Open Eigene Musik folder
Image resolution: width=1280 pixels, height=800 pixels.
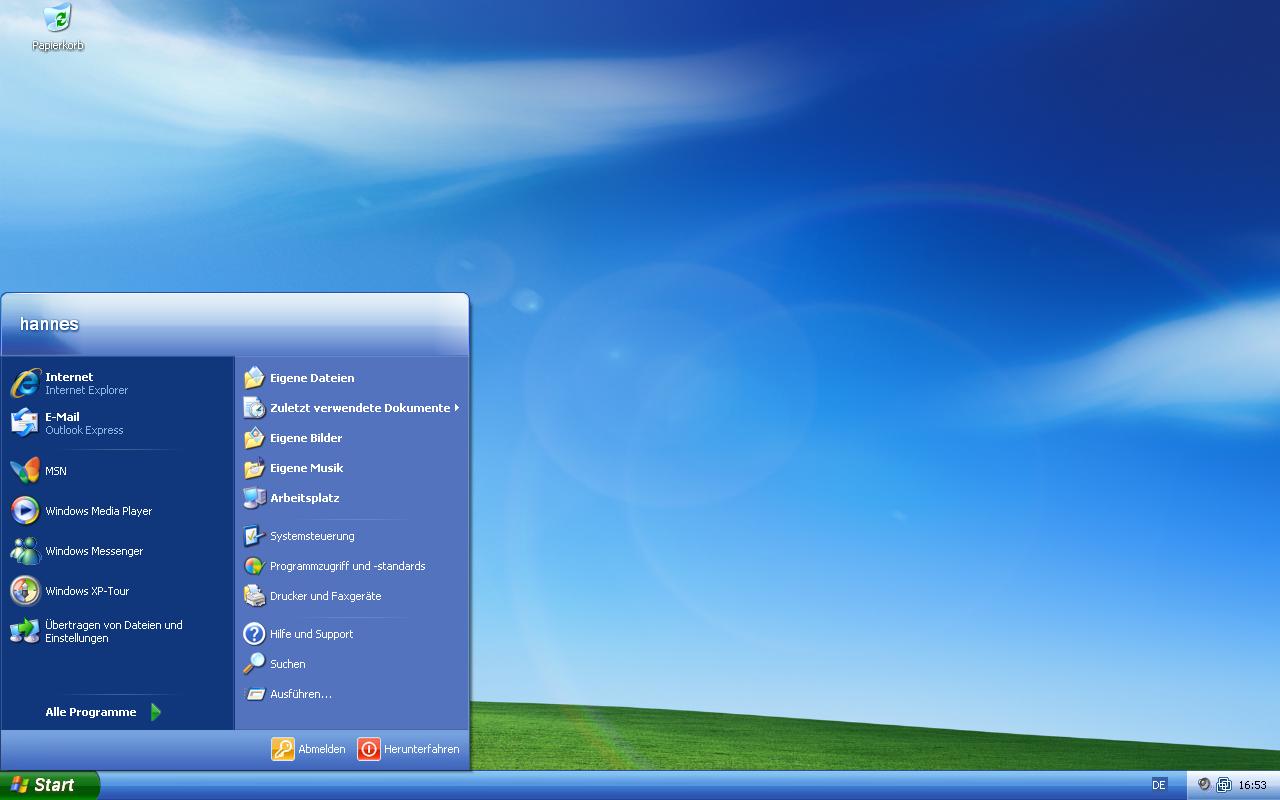(x=306, y=468)
